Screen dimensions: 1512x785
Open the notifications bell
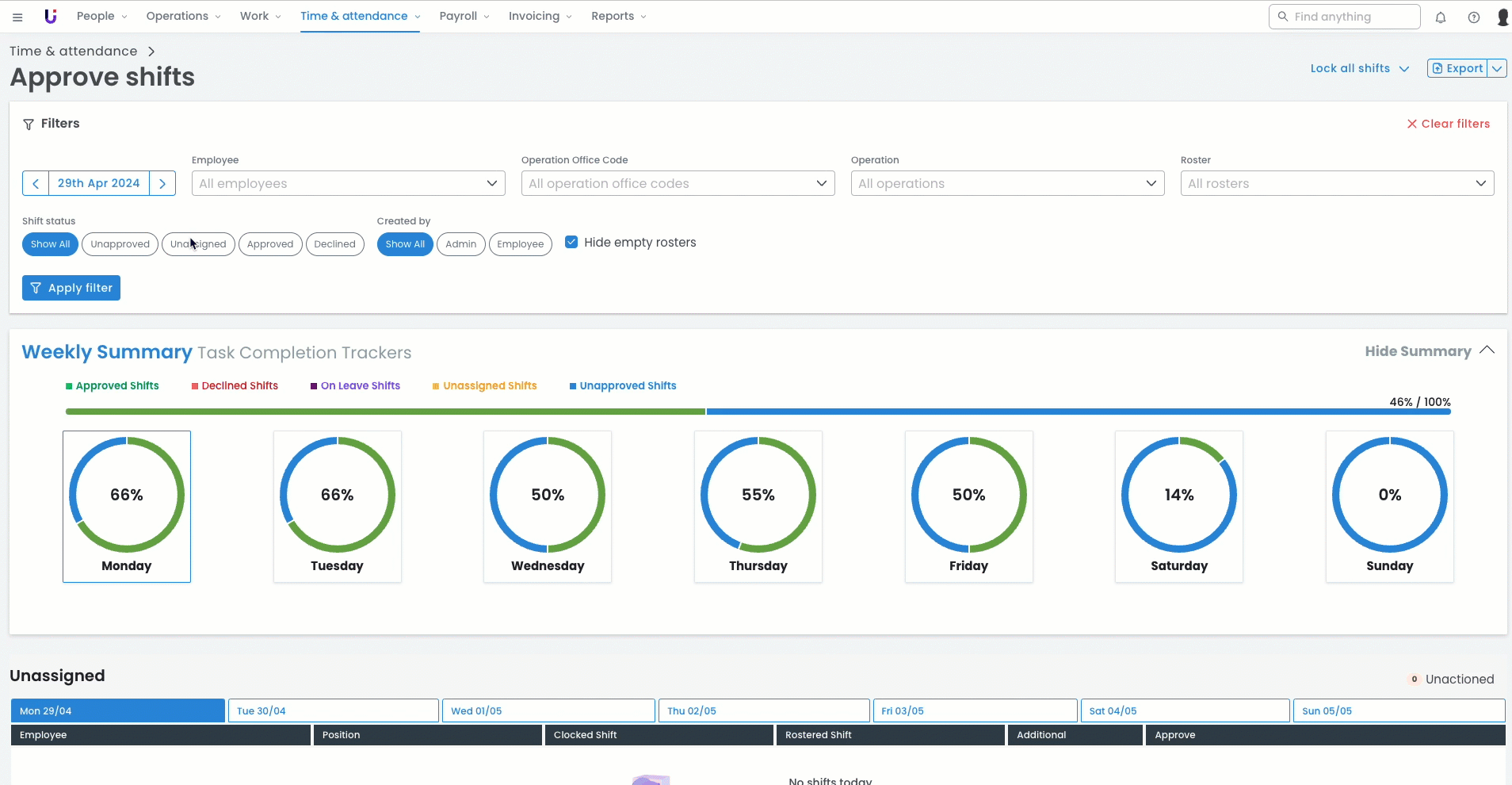(x=1441, y=17)
